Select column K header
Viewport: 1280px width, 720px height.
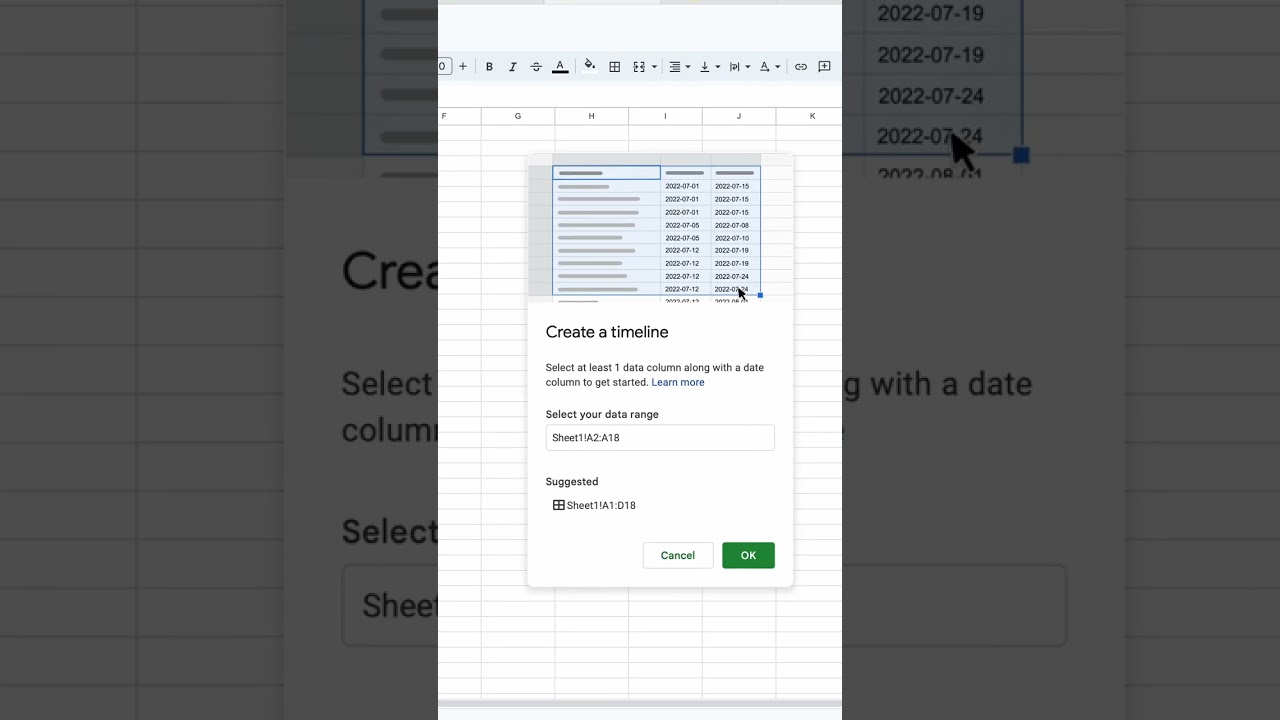pos(809,116)
